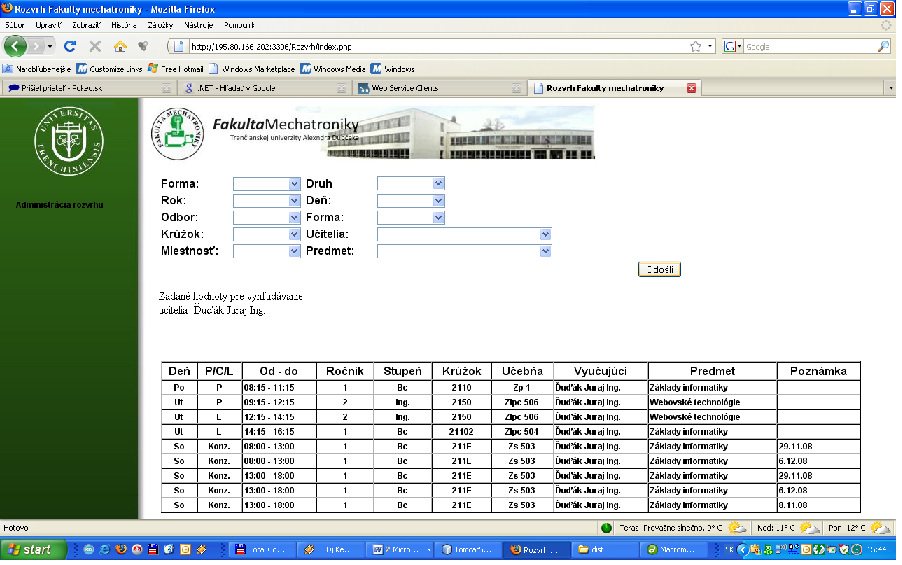Click the '14:15 - 16:15' time cell
The height and width of the screenshot is (565, 902).
[x=279, y=432]
